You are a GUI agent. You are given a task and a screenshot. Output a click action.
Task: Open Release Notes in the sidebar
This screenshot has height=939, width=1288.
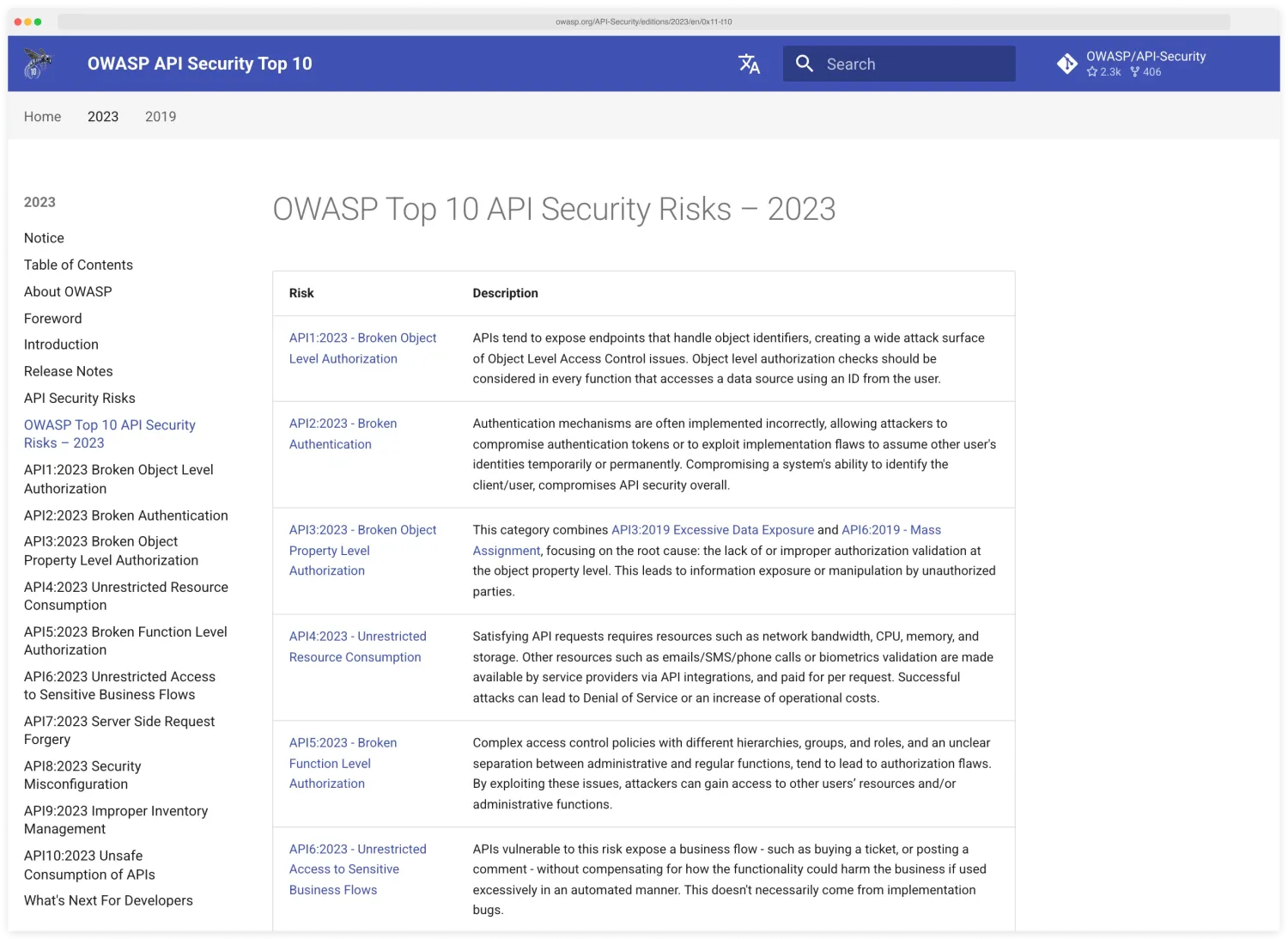69,371
